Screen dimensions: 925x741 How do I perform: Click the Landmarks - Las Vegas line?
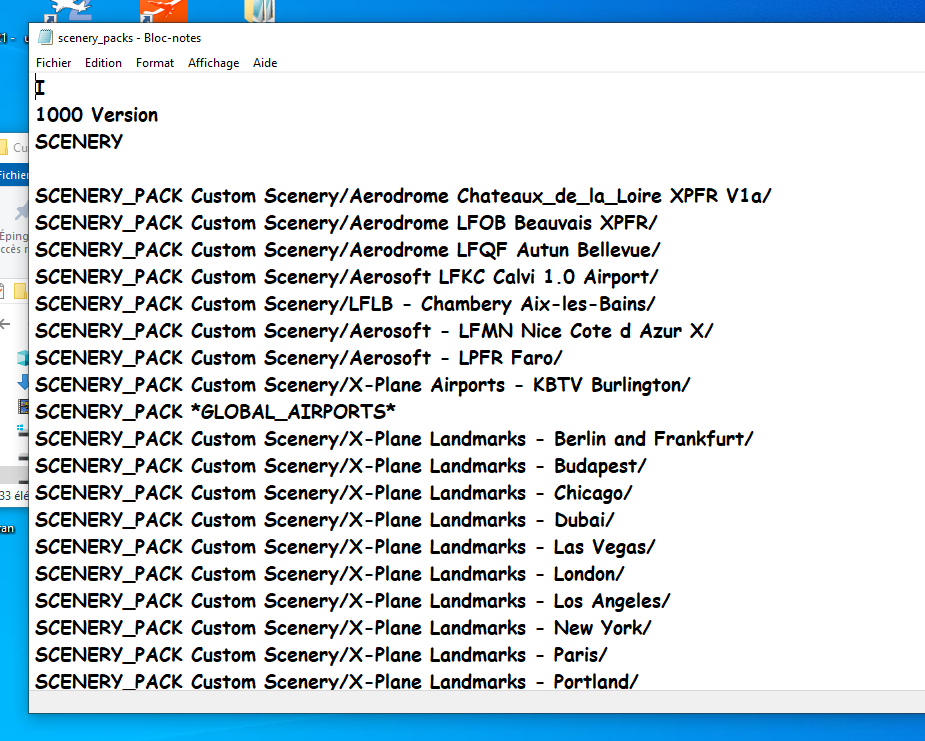click(x=345, y=547)
